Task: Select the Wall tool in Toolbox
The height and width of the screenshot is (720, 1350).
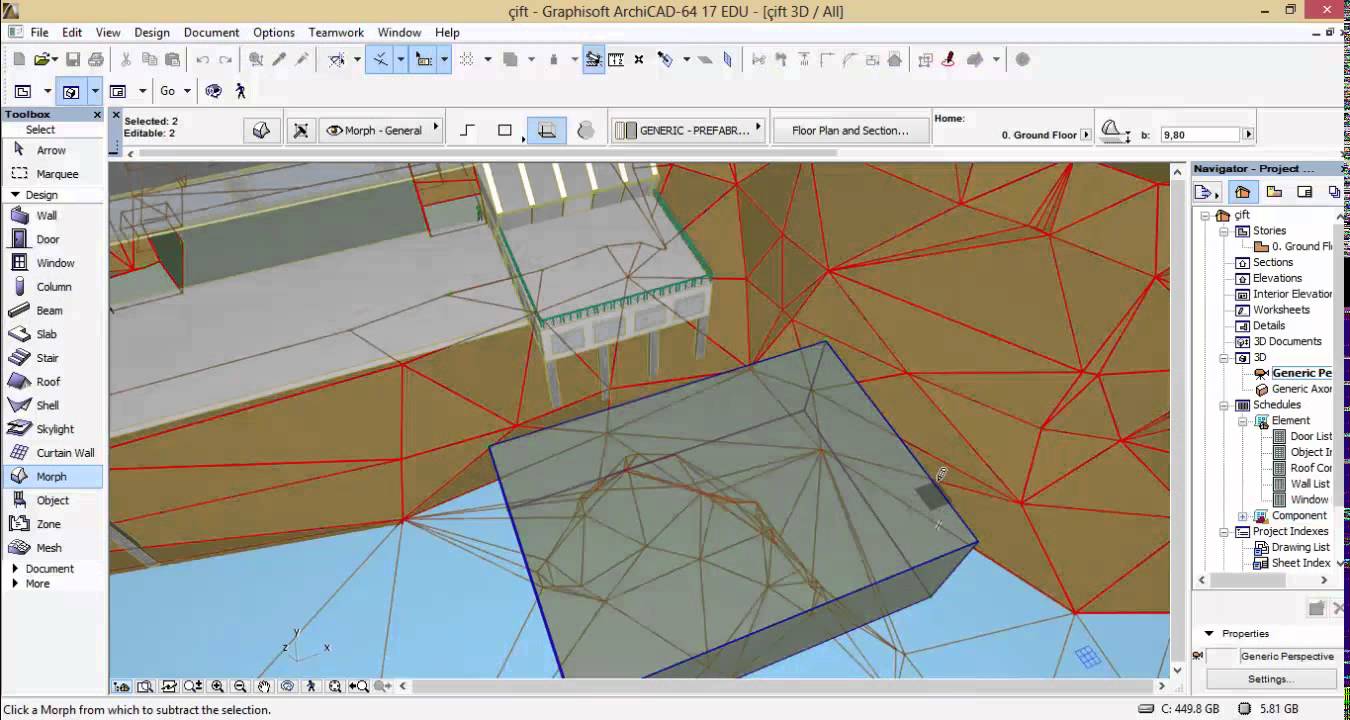Action: coord(46,215)
